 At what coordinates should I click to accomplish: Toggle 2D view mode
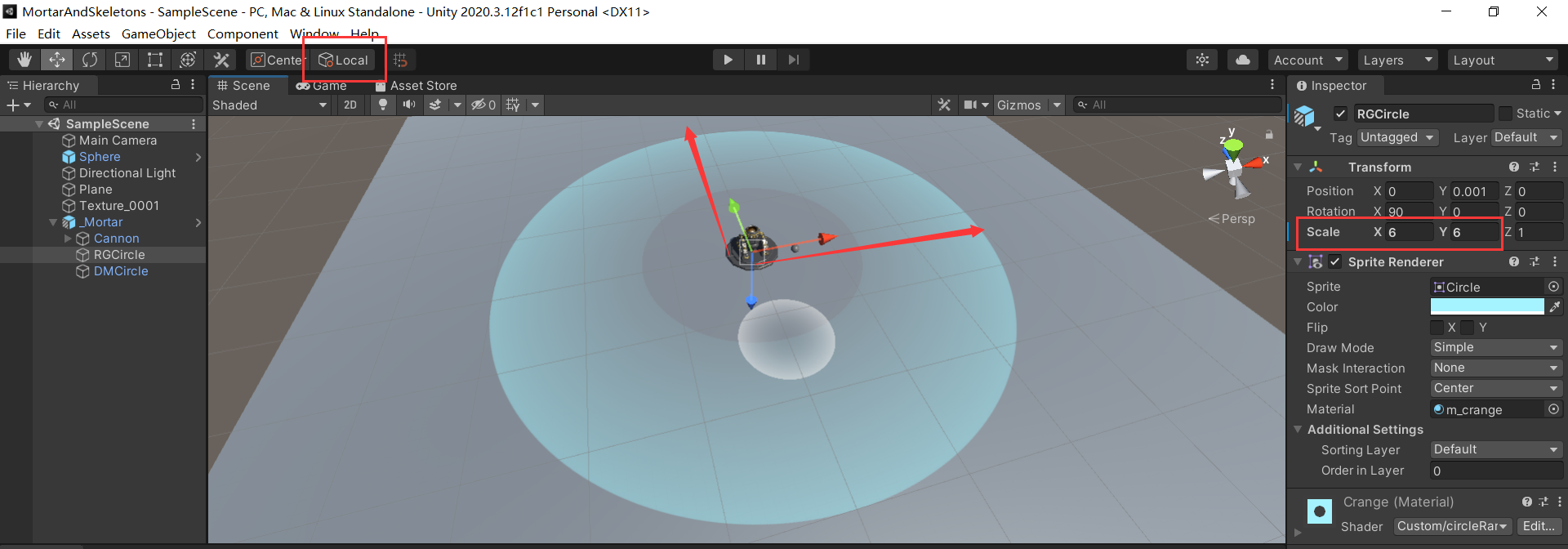coord(350,105)
